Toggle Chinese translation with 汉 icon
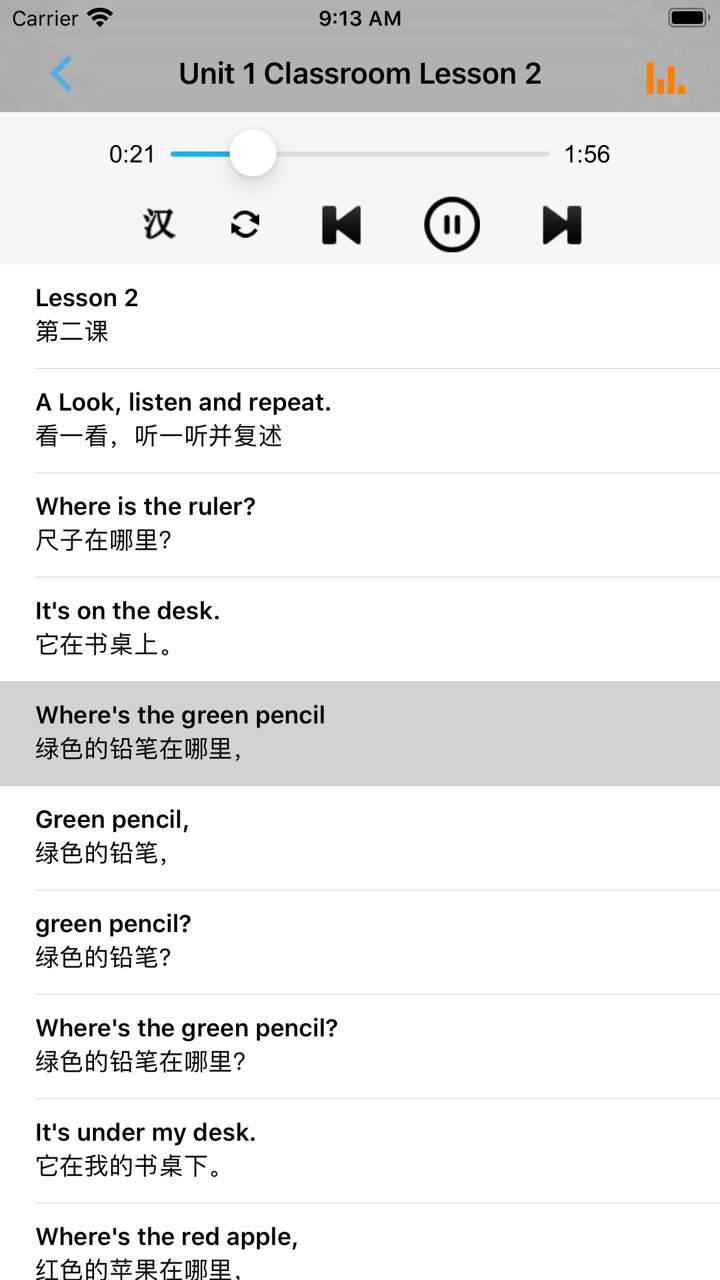 click(x=158, y=224)
